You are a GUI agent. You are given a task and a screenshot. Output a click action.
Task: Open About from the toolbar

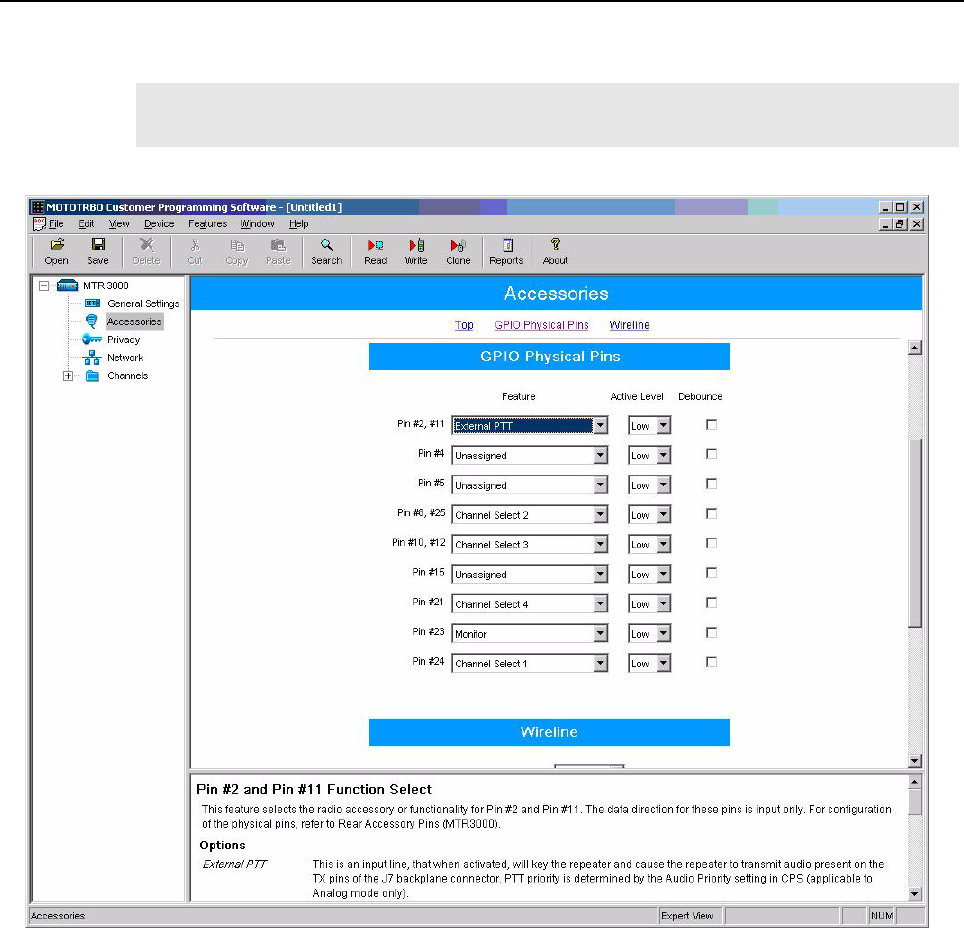pyautogui.click(x=555, y=252)
